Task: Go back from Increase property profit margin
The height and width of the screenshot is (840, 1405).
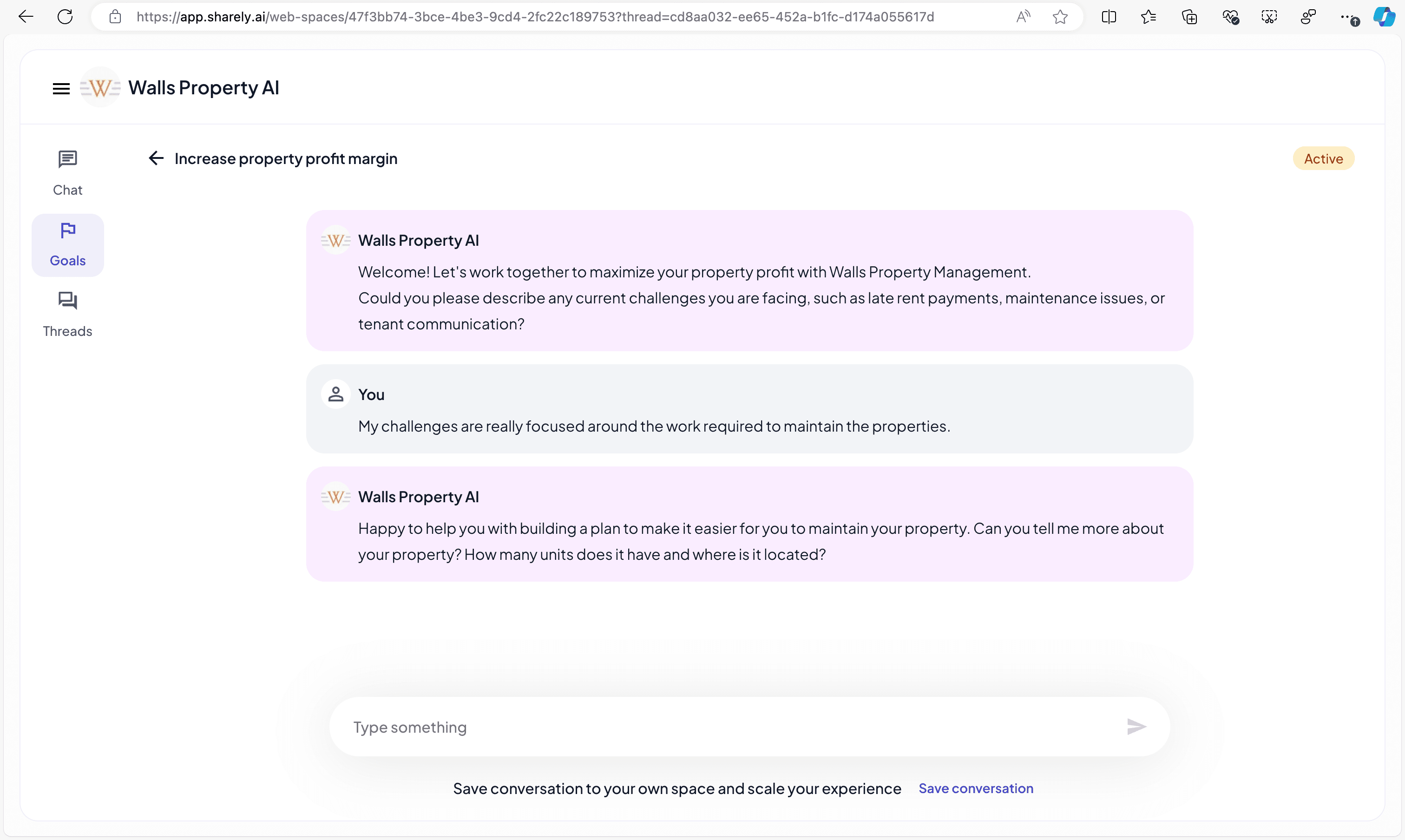Action: coord(156,158)
